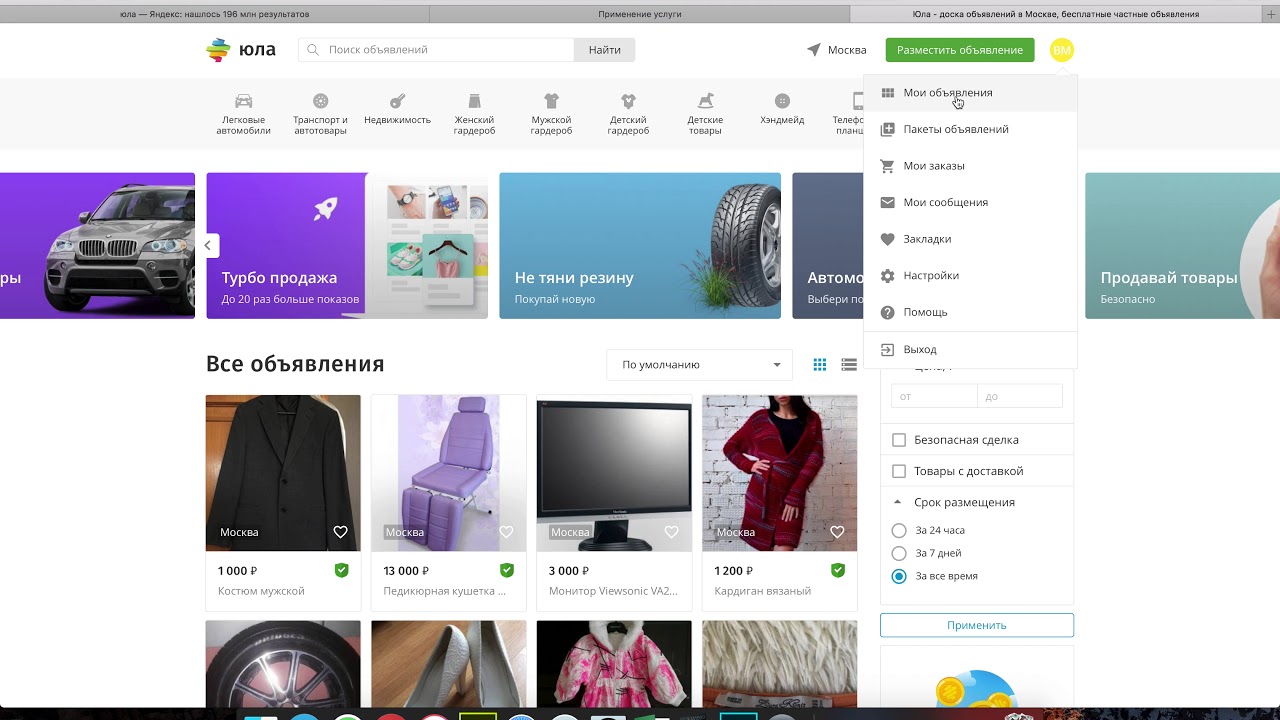This screenshot has height=720, width=1280.
Task: Open Женский гардероб category icon
Action: 474,101
